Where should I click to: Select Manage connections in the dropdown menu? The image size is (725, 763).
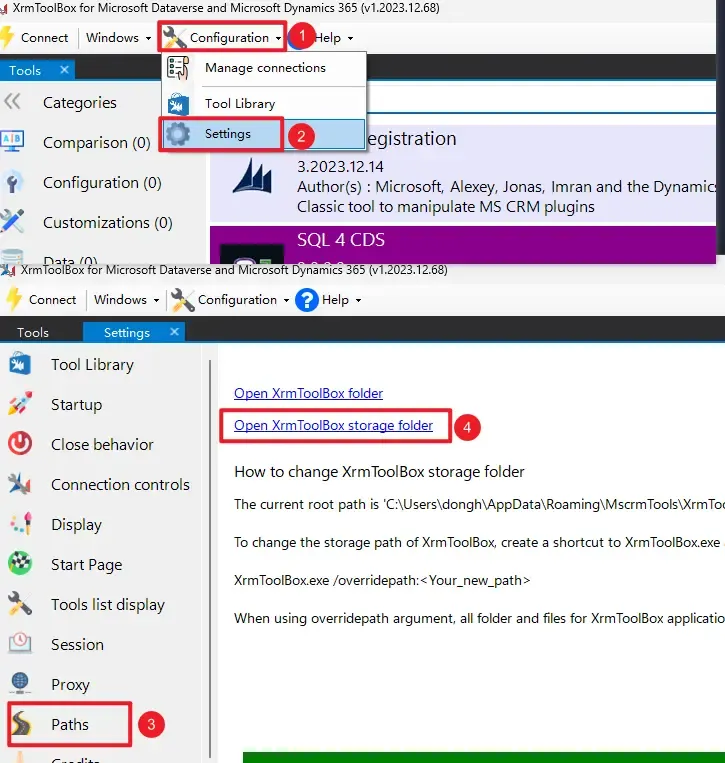(x=265, y=68)
